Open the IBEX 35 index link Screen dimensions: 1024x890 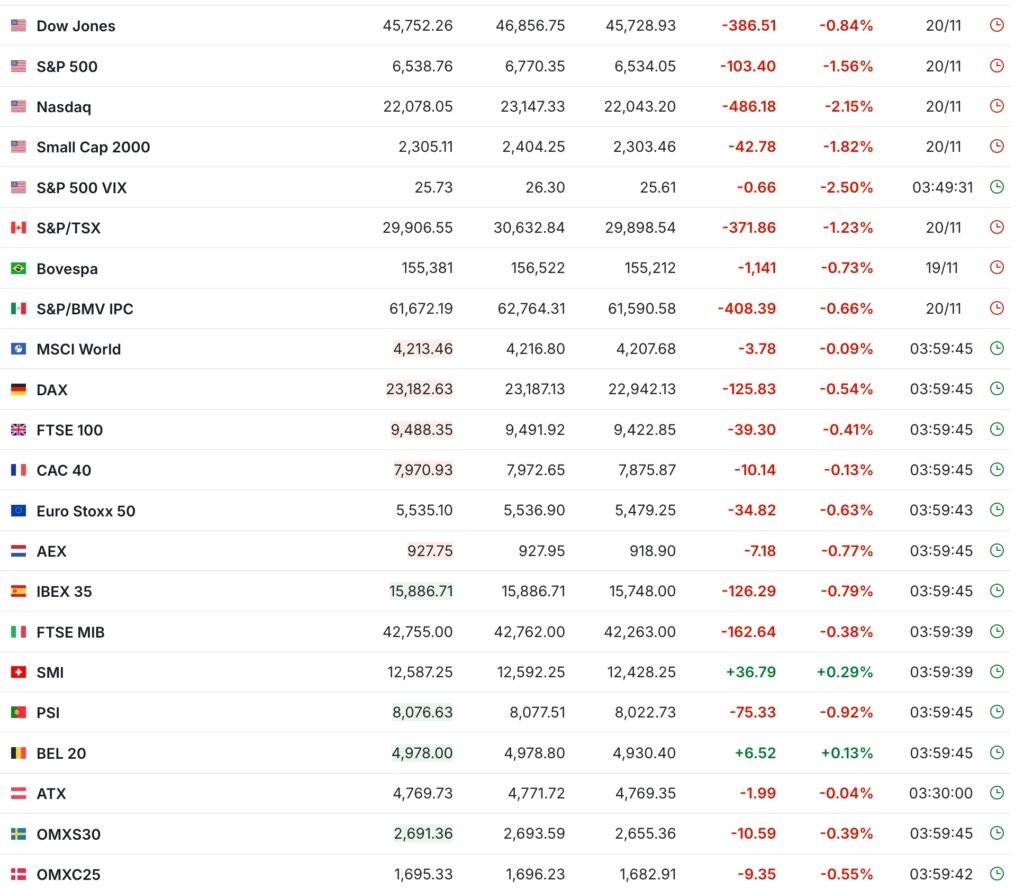click(64, 591)
